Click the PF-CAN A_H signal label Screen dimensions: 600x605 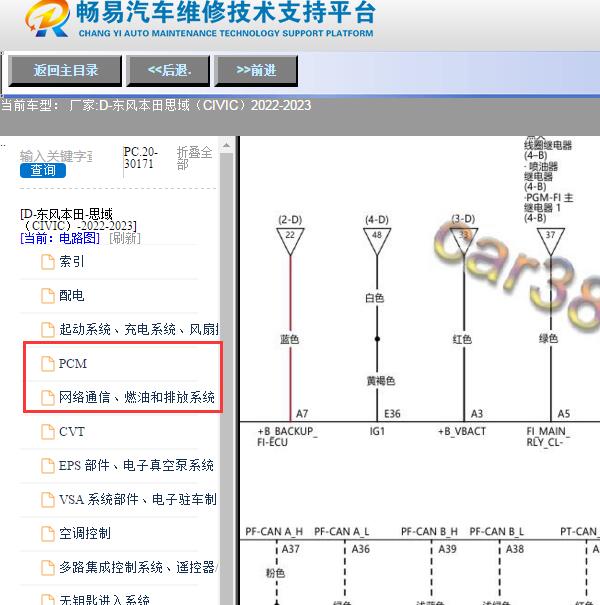[274, 532]
